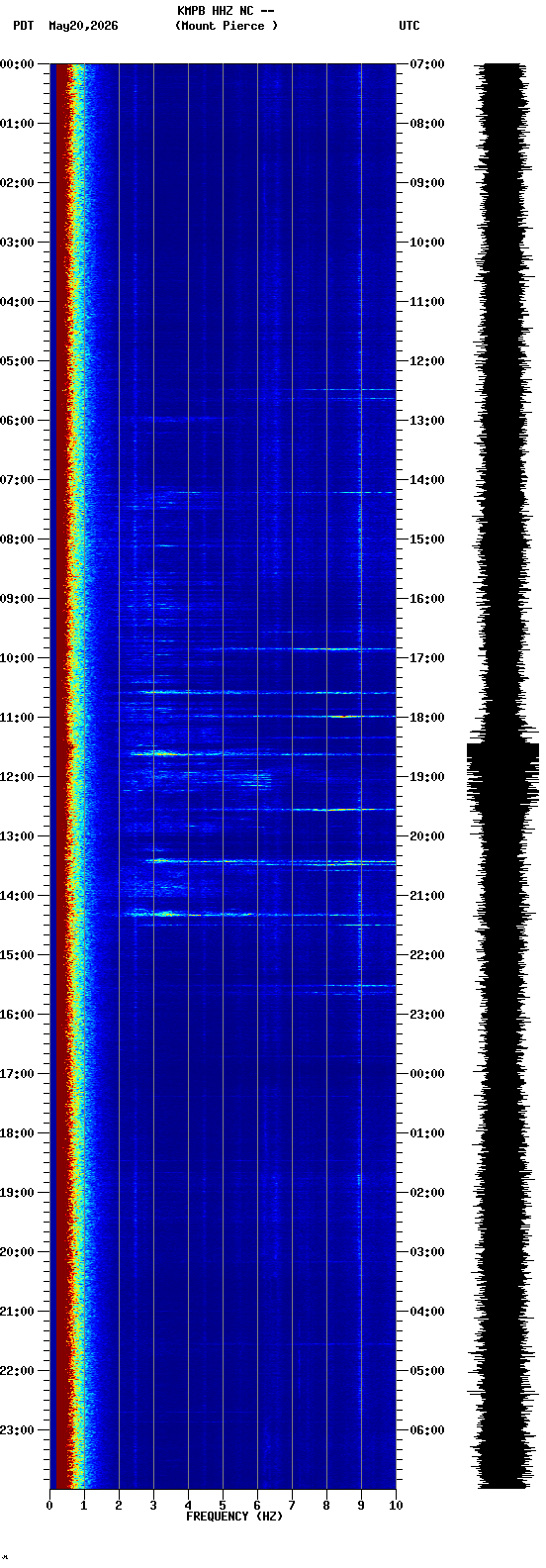The image size is (546, 1568).
Task: Click frequency axis tick label 1
Action: [x=84, y=1506]
